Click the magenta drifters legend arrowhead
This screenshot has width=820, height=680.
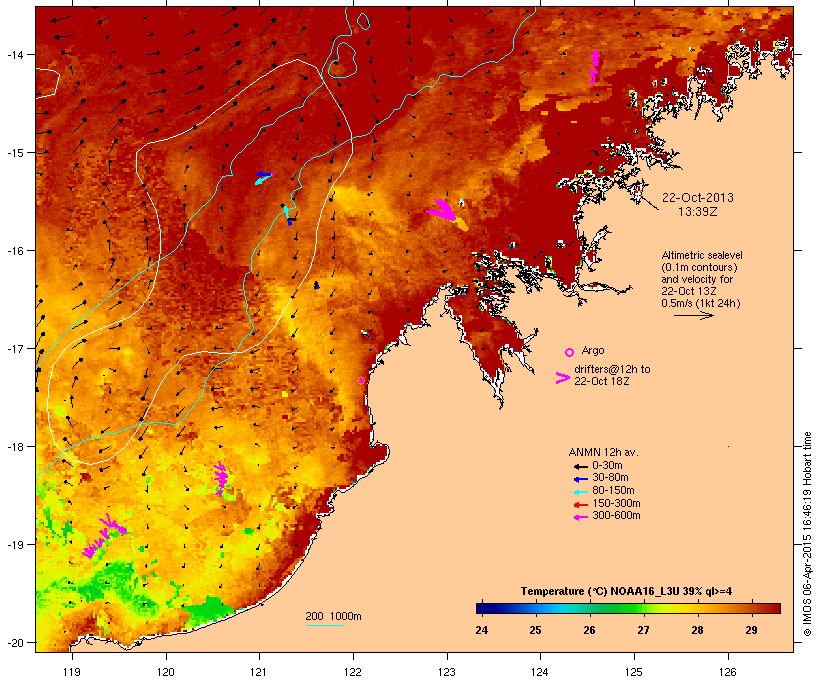(x=562, y=378)
